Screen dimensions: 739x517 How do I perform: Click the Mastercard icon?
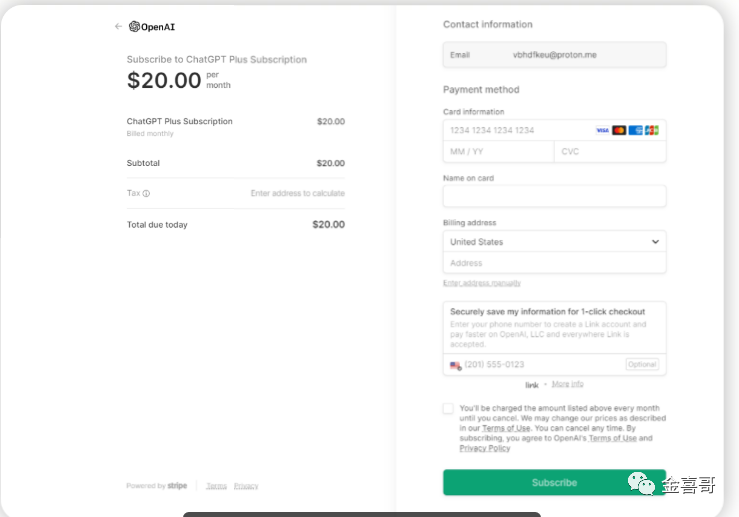pyautogui.click(x=619, y=130)
